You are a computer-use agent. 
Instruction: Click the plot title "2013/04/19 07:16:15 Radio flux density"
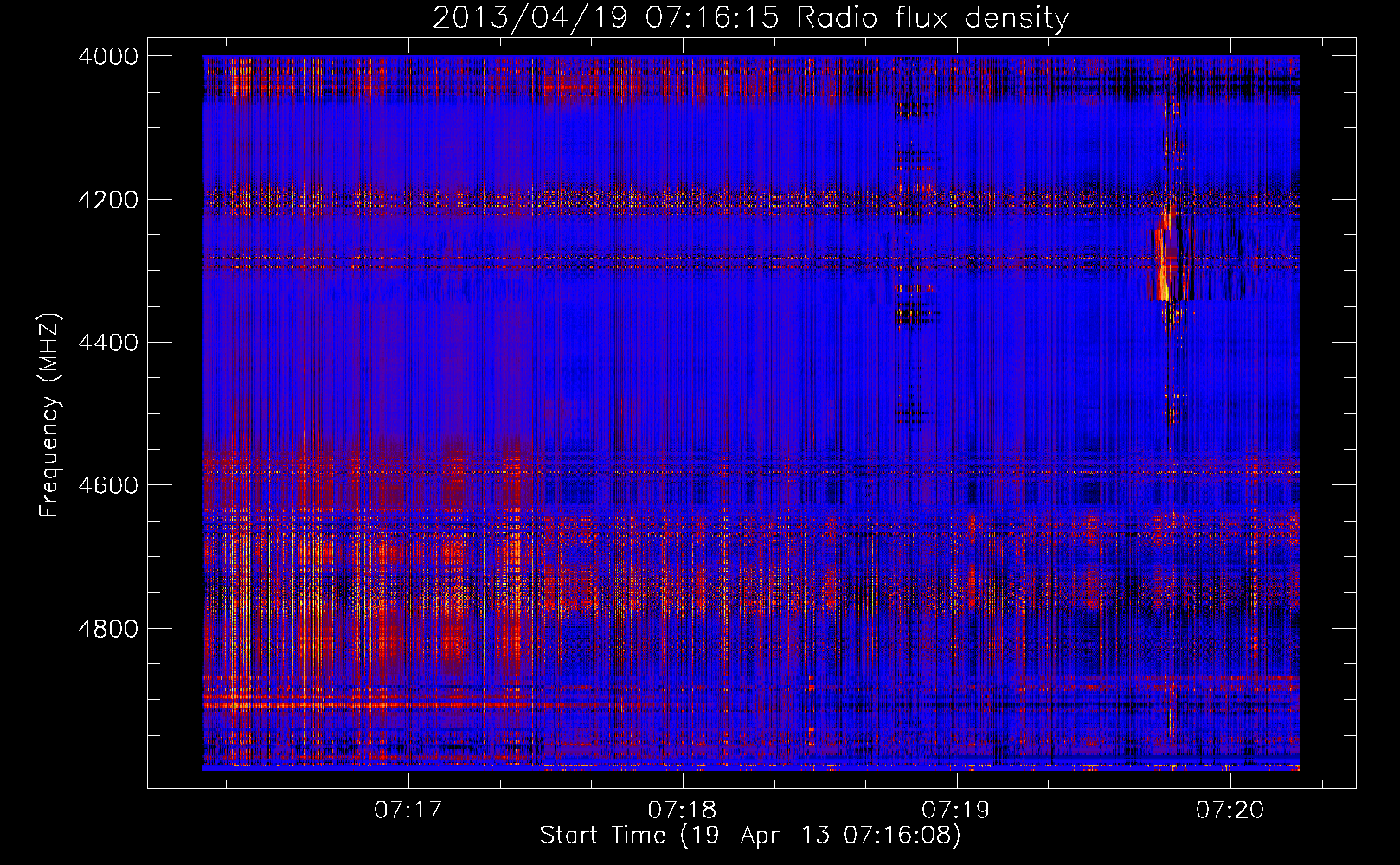click(x=750, y=18)
